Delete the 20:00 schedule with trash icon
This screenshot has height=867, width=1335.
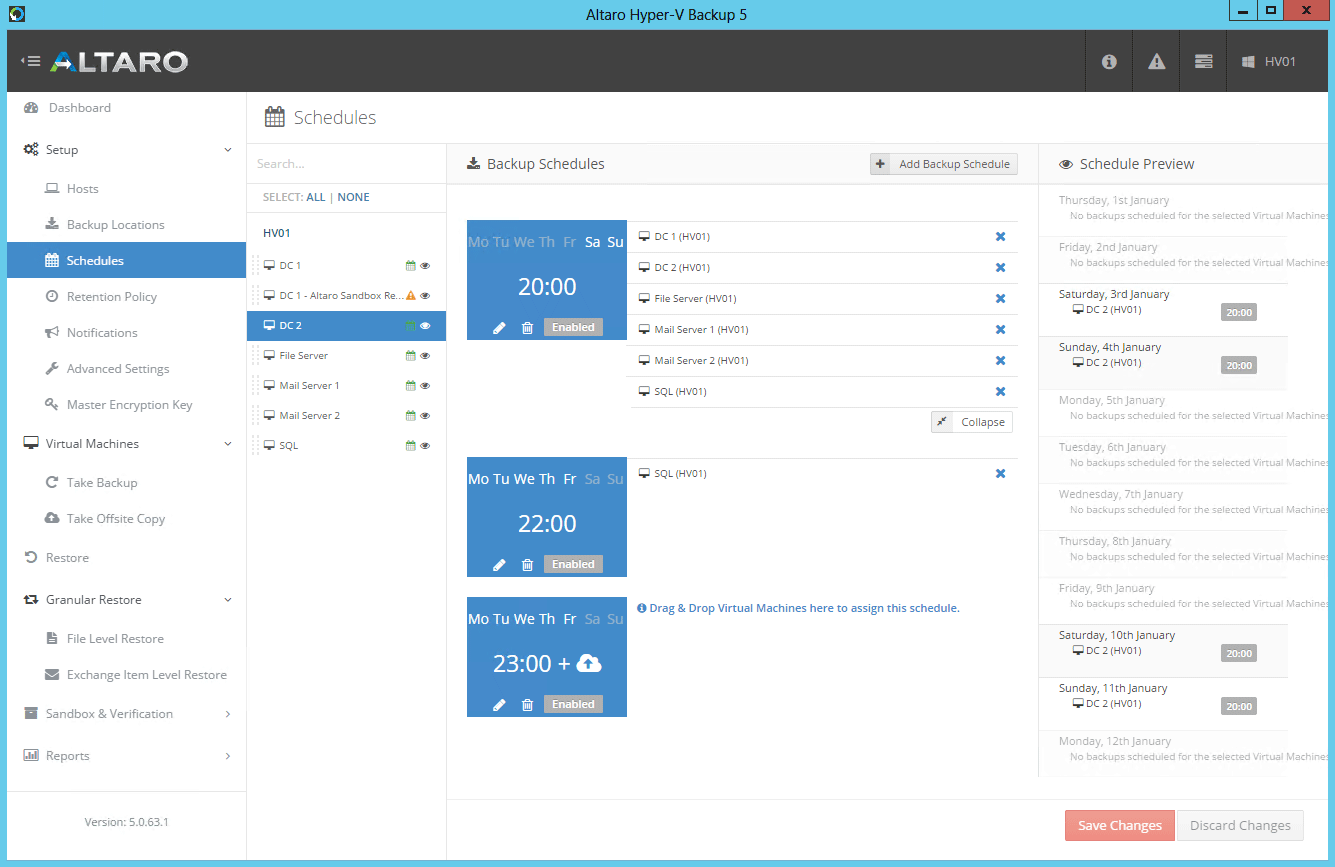pos(528,328)
